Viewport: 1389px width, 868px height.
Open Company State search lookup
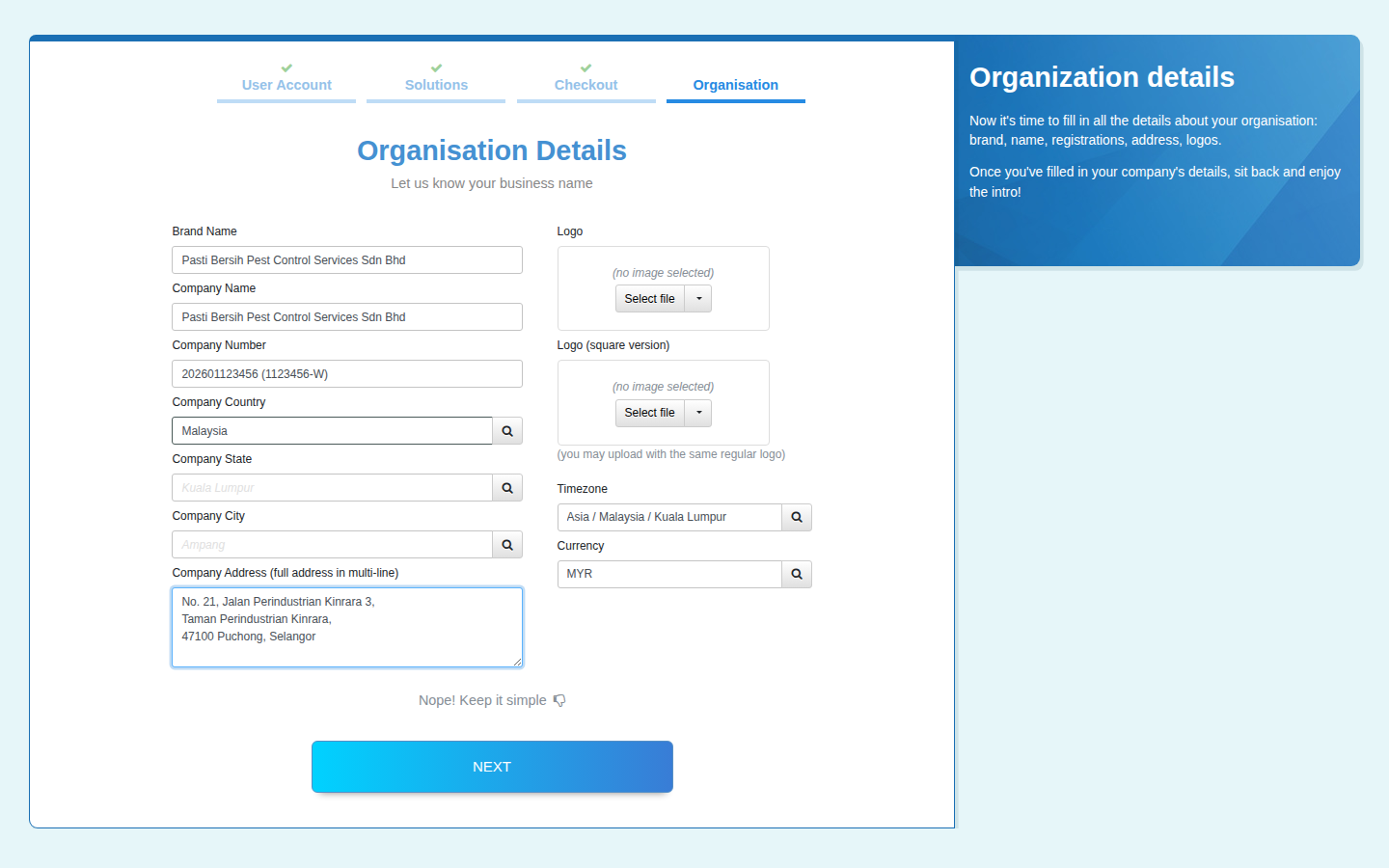point(507,488)
